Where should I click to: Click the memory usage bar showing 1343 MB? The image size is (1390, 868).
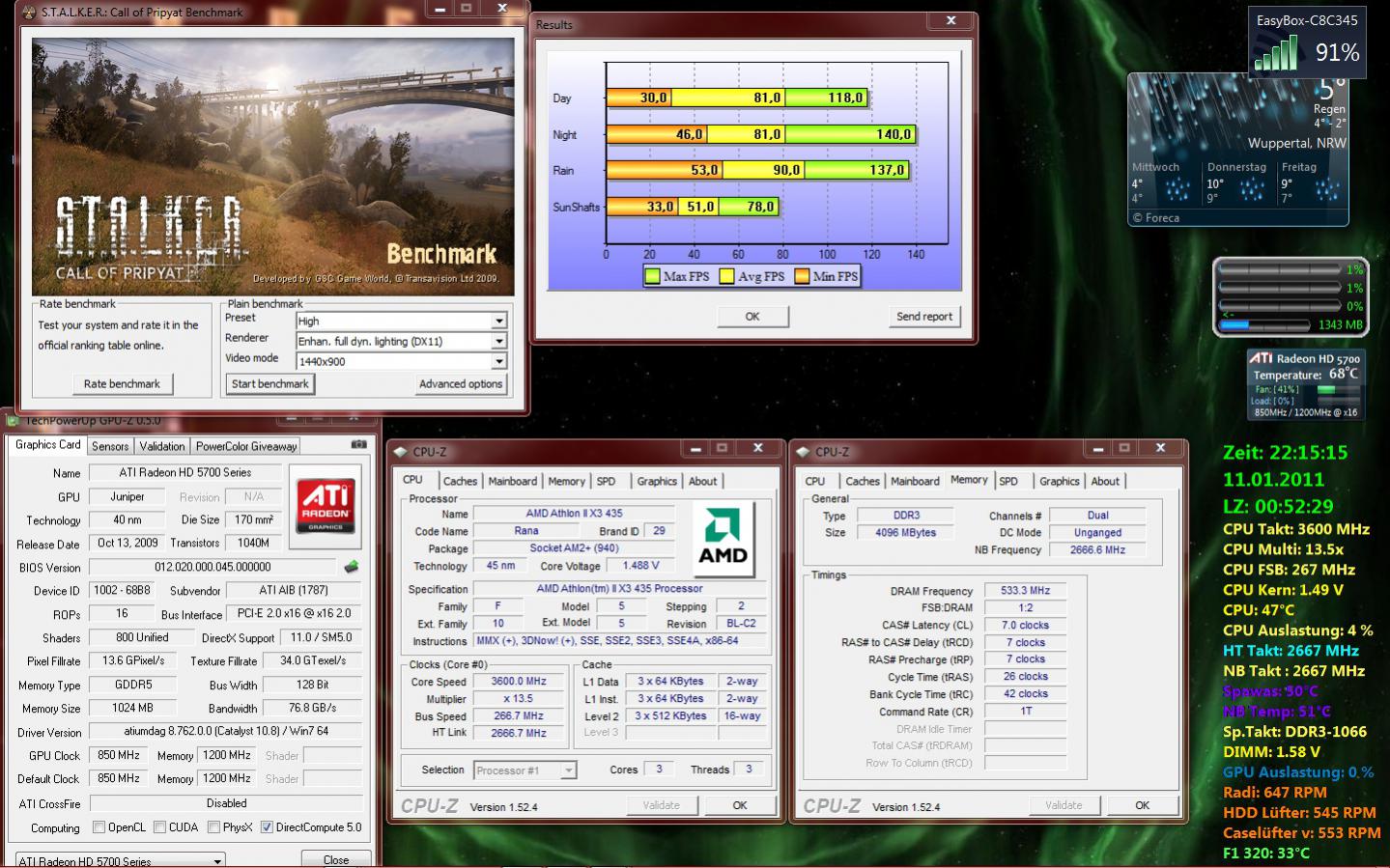(1265, 324)
